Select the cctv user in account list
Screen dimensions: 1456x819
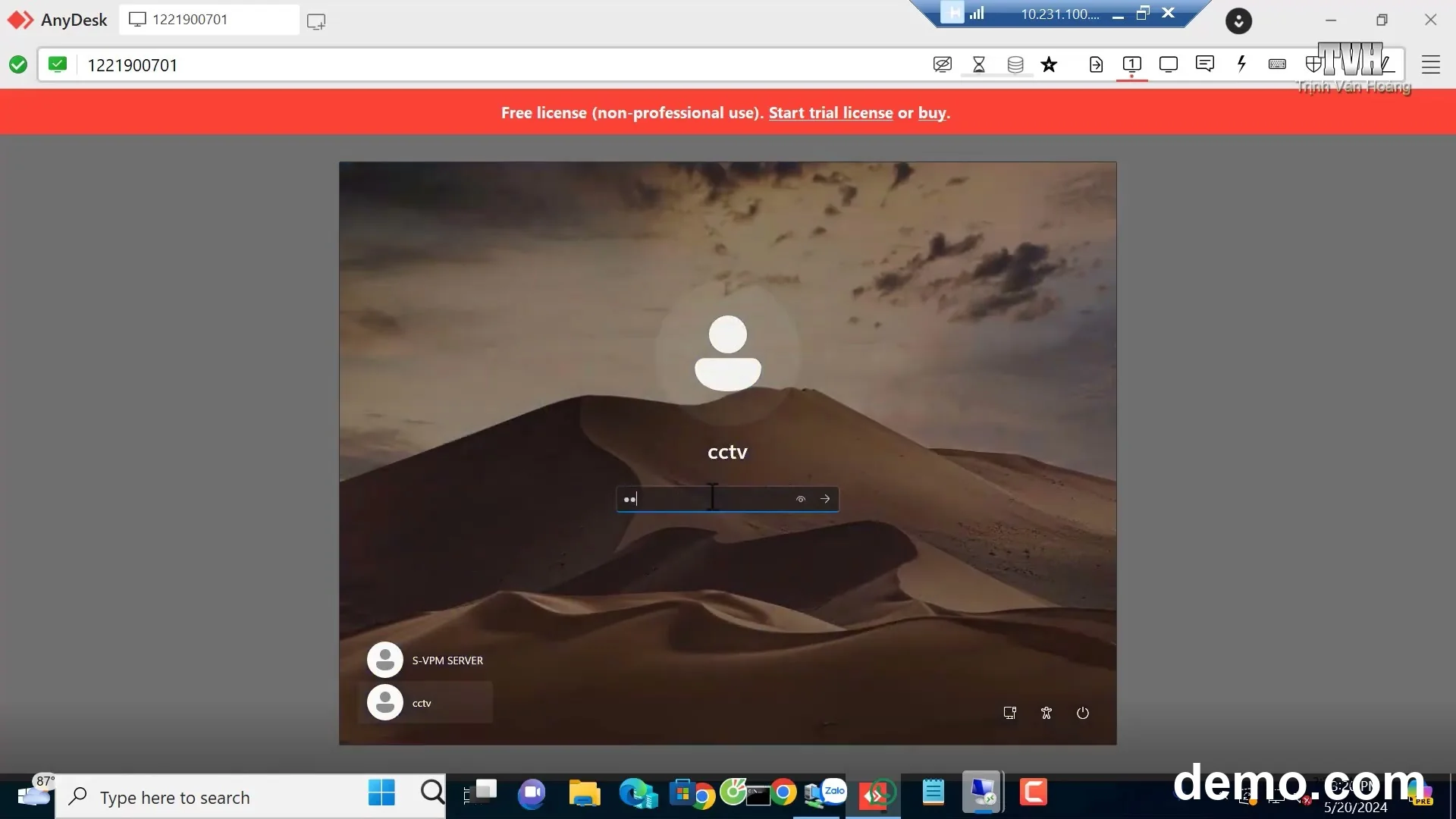[426, 703]
